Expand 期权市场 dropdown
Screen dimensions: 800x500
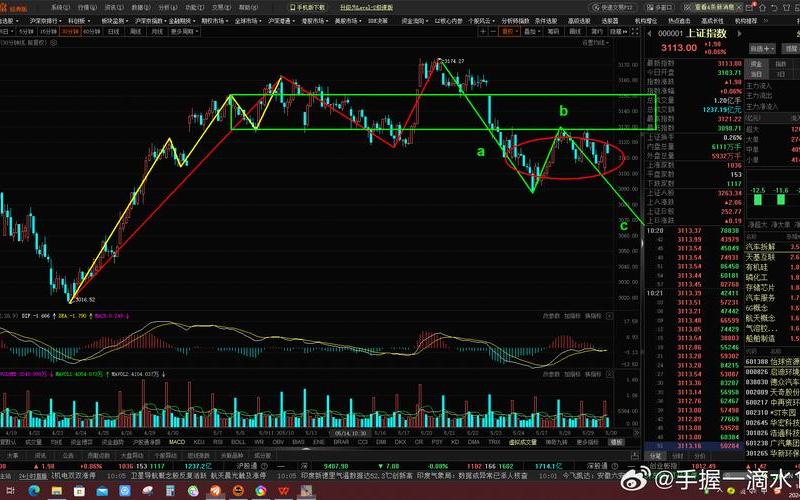(x=214, y=21)
